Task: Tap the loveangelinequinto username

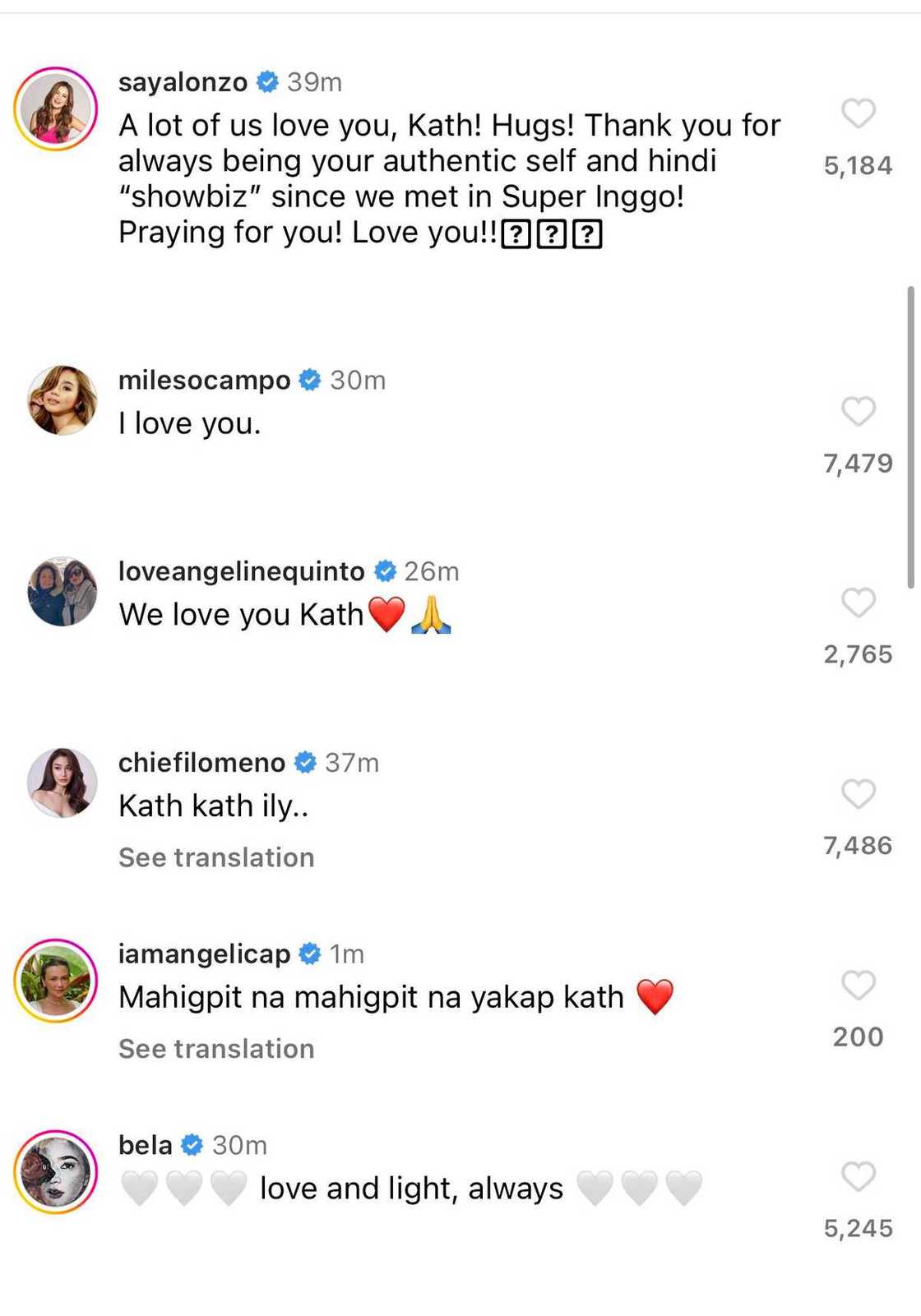Action: tap(241, 571)
